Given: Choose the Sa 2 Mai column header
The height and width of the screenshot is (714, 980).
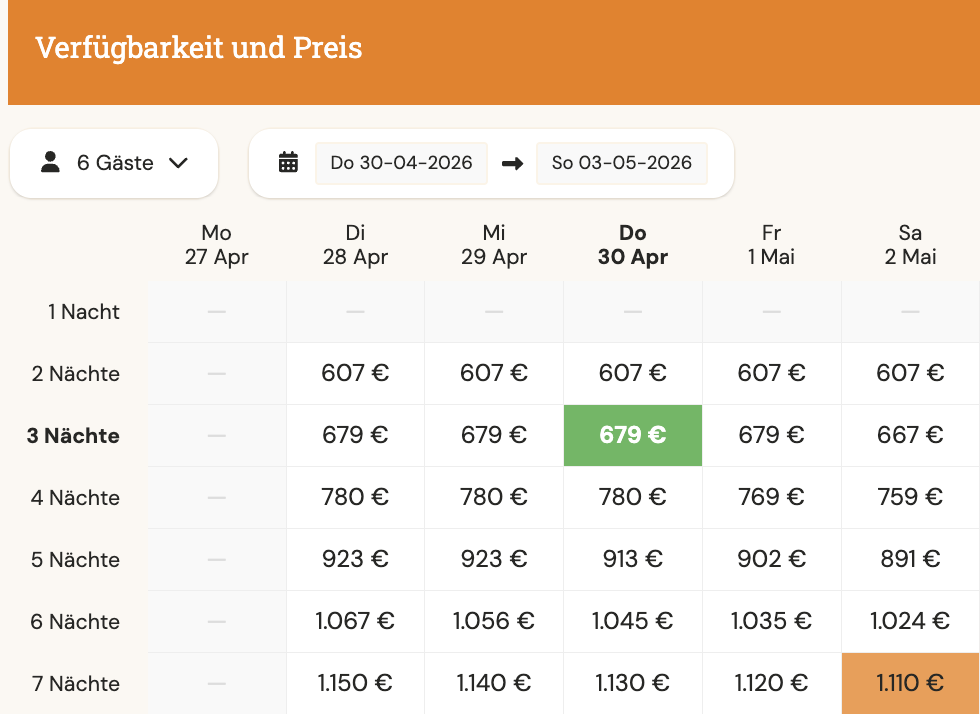Looking at the screenshot, I should 910,245.
